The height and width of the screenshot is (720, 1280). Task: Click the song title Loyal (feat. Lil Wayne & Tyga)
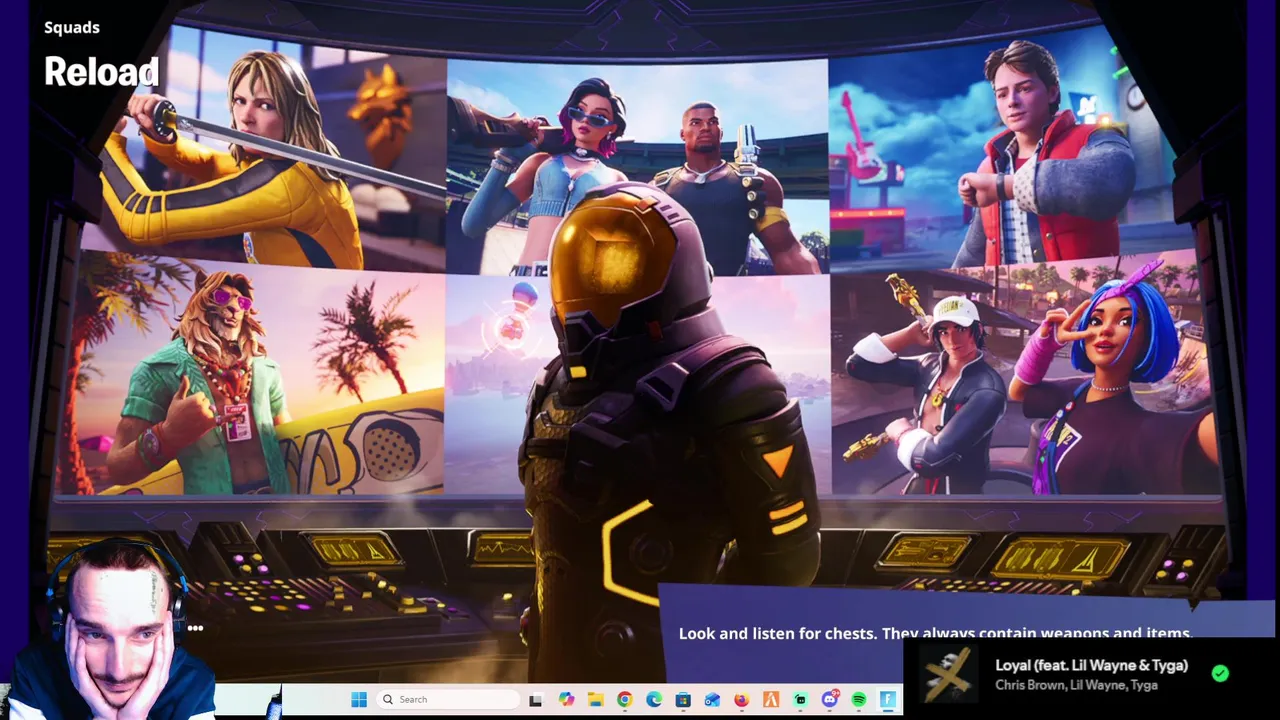coord(1091,665)
